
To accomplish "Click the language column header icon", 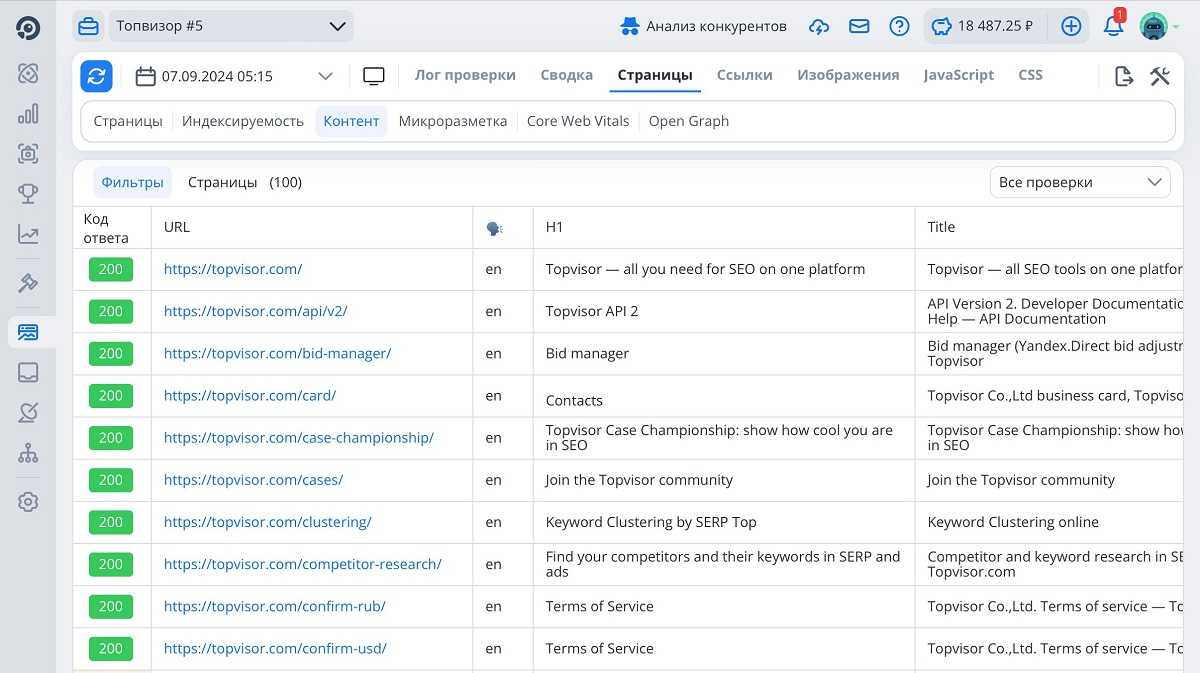I will [x=494, y=228].
